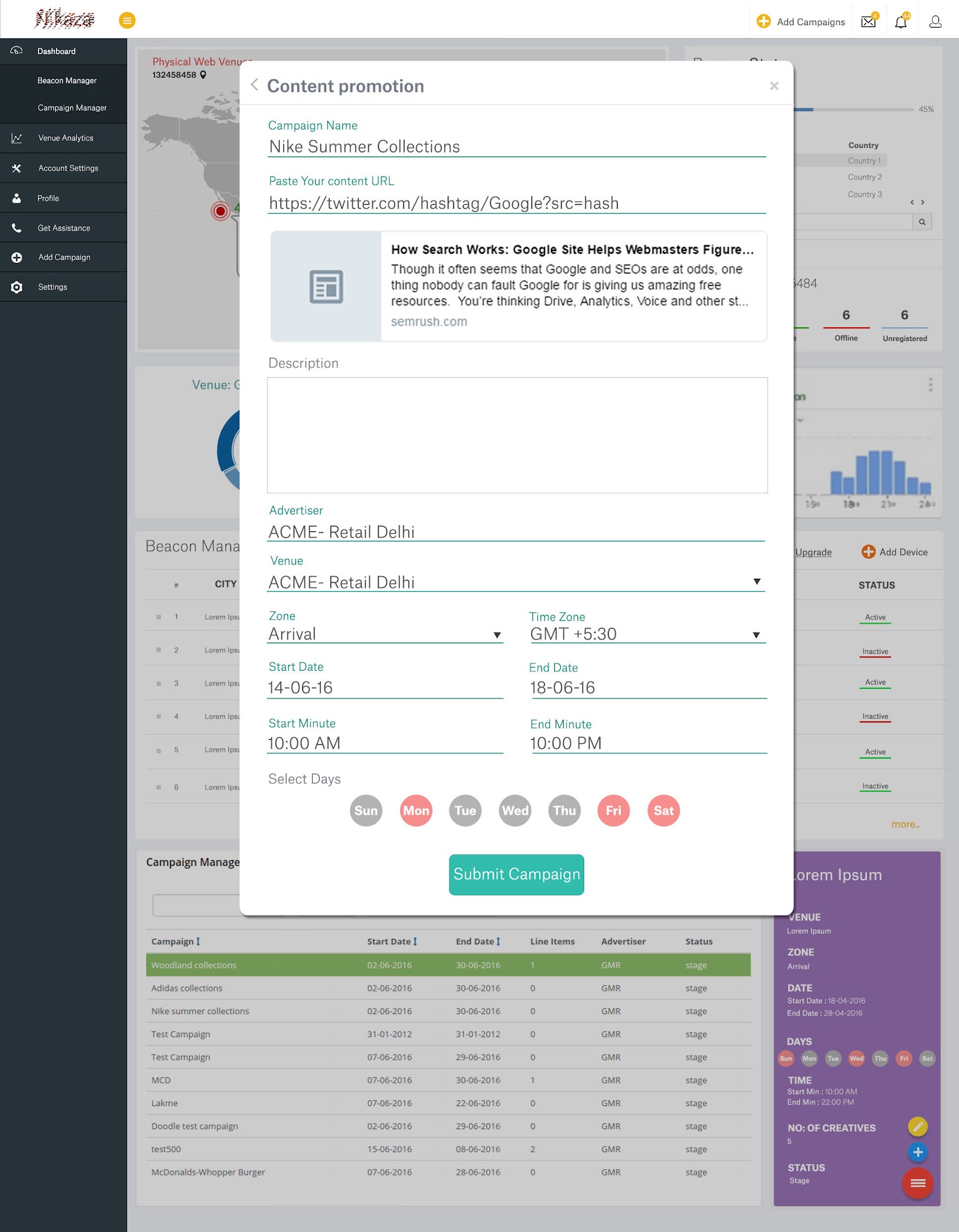
Task: Click the semrush.com link in preview
Action: click(x=429, y=322)
